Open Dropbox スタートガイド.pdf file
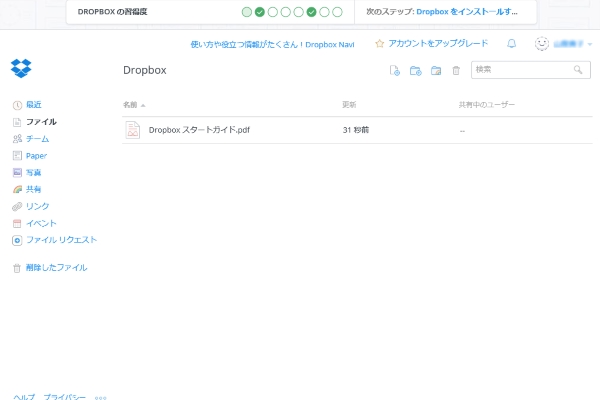Image resolution: width=600 pixels, height=400 pixels. coord(199,130)
